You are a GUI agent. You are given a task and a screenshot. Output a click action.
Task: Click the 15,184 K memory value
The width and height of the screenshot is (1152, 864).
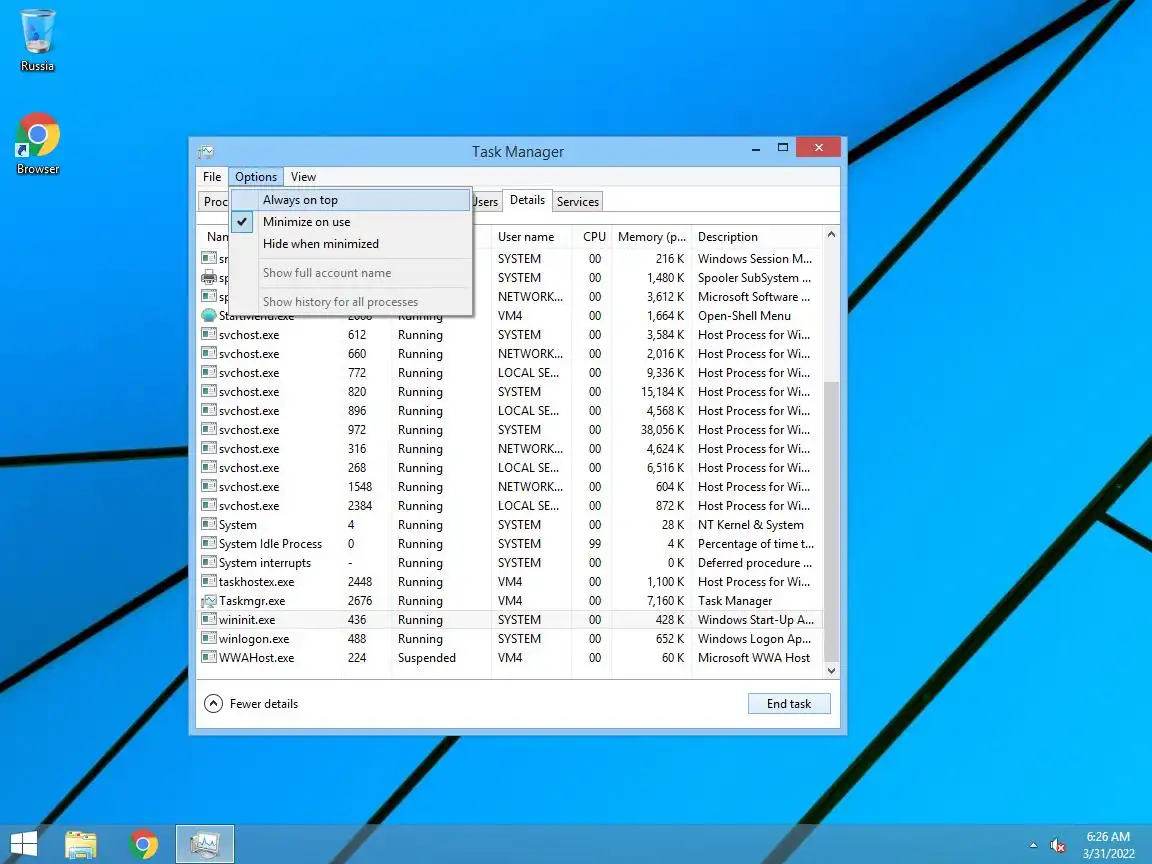[662, 392]
